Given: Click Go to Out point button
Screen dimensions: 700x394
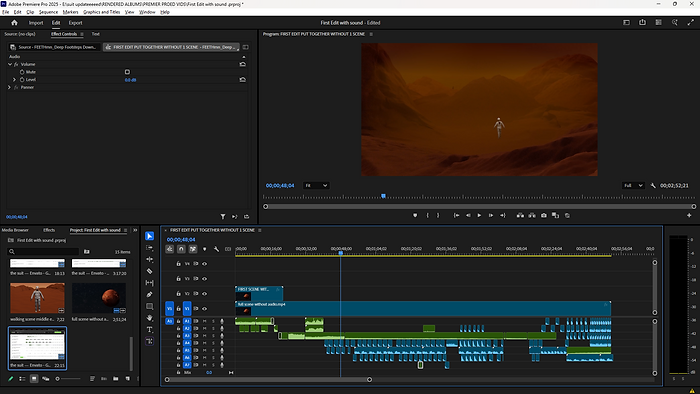Looking at the screenshot, I should 503,216.
